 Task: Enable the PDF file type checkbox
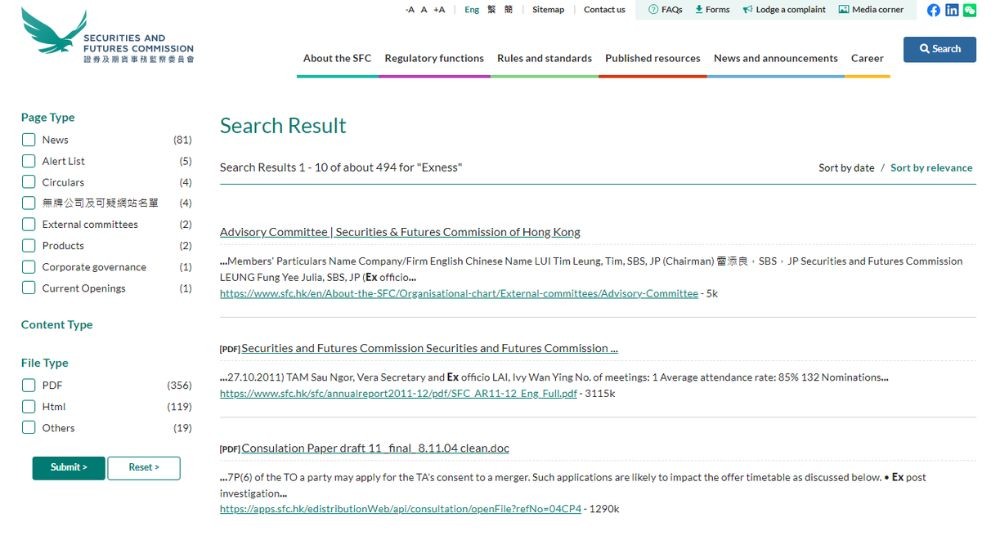(x=29, y=385)
